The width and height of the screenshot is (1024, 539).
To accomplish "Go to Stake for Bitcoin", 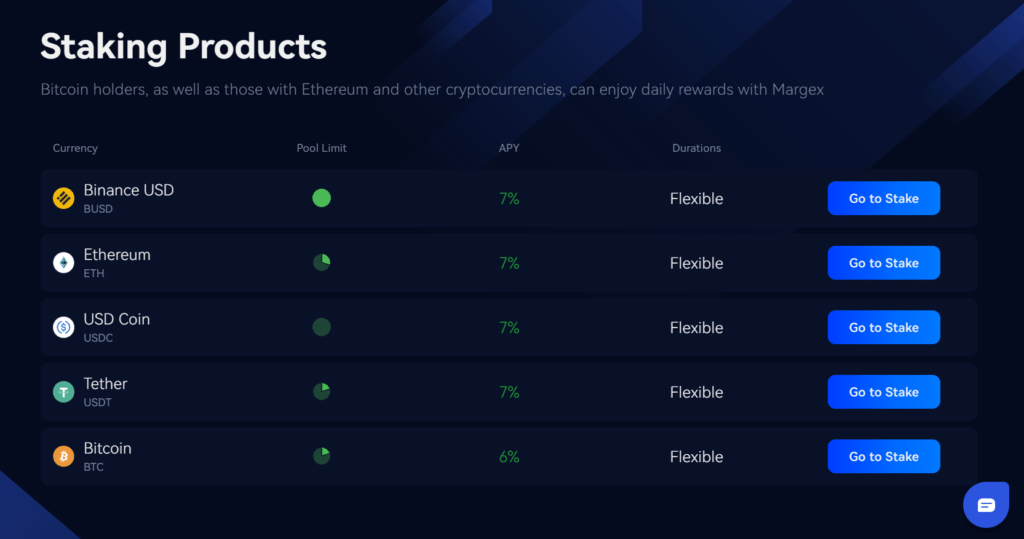I will tap(884, 456).
